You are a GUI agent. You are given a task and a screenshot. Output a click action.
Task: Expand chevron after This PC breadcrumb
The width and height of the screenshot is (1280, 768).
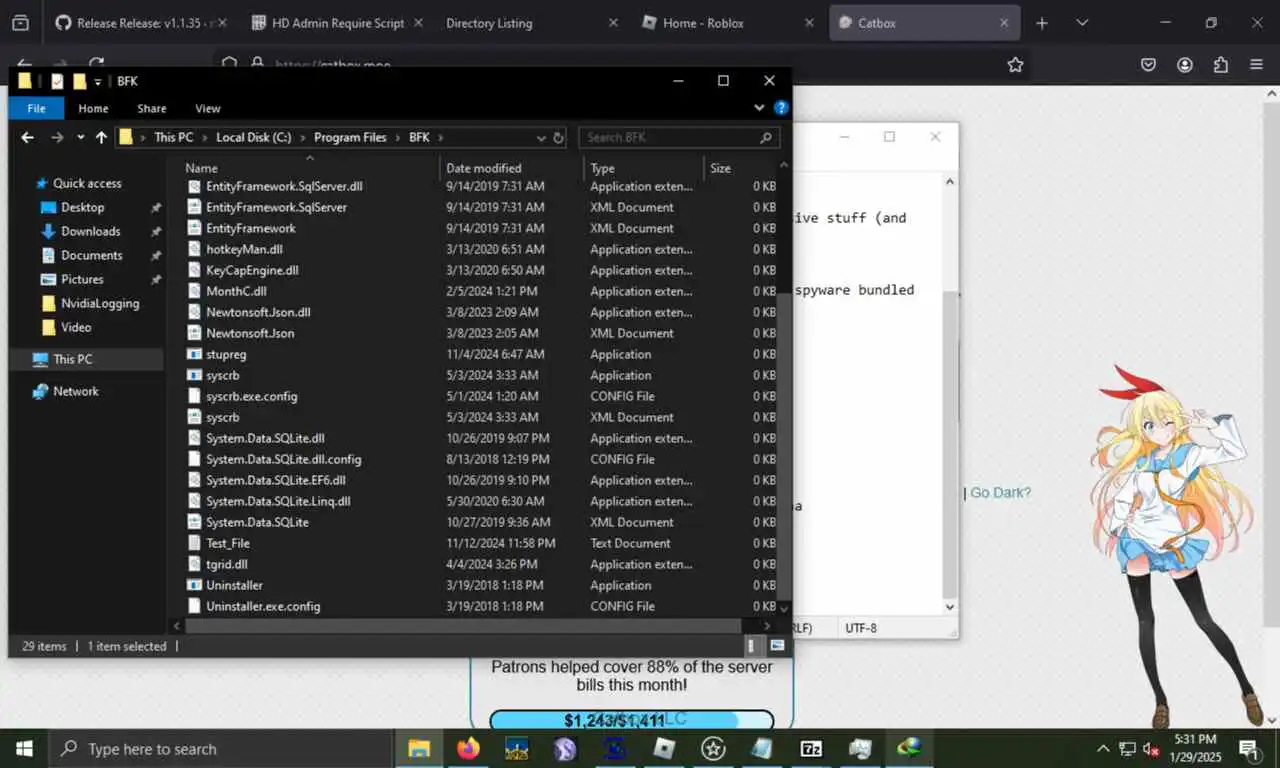pyautogui.click(x=204, y=138)
